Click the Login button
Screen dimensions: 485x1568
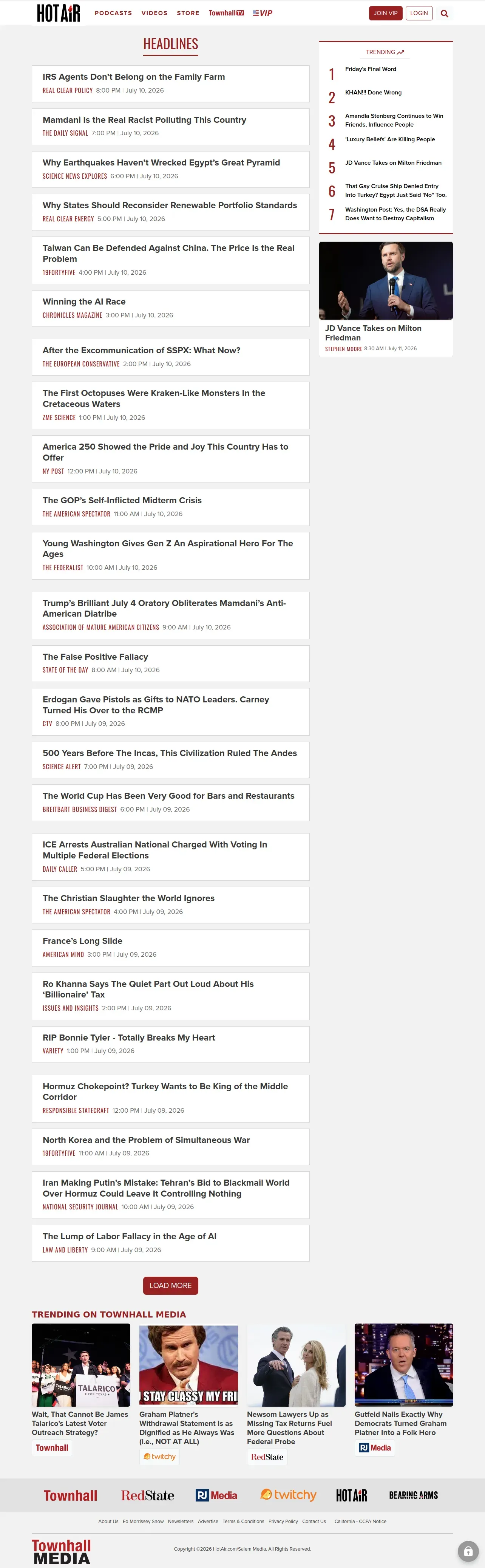pos(419,13)
